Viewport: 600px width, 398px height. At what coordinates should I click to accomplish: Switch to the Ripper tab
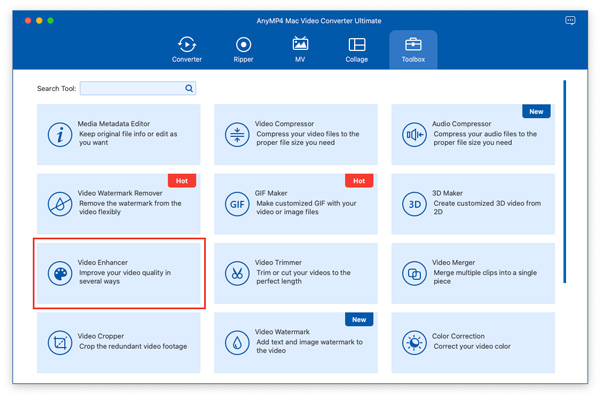click(x=243, y=50)
